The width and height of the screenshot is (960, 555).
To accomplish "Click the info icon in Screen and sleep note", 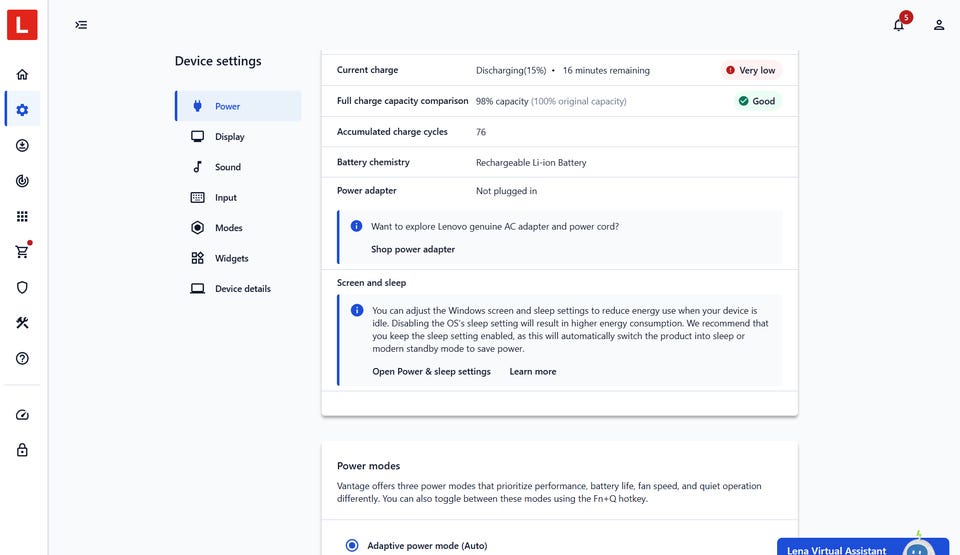I will tap(357, 310).
